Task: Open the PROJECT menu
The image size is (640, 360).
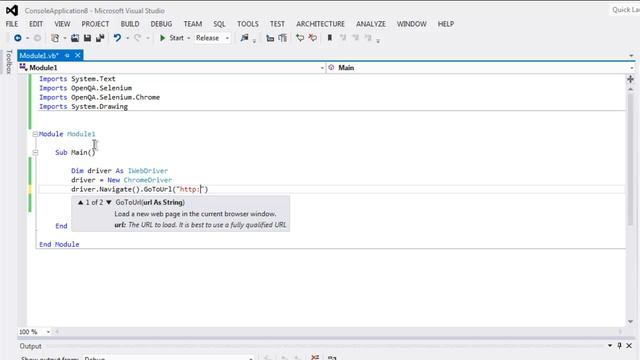Action: (95, 24)
